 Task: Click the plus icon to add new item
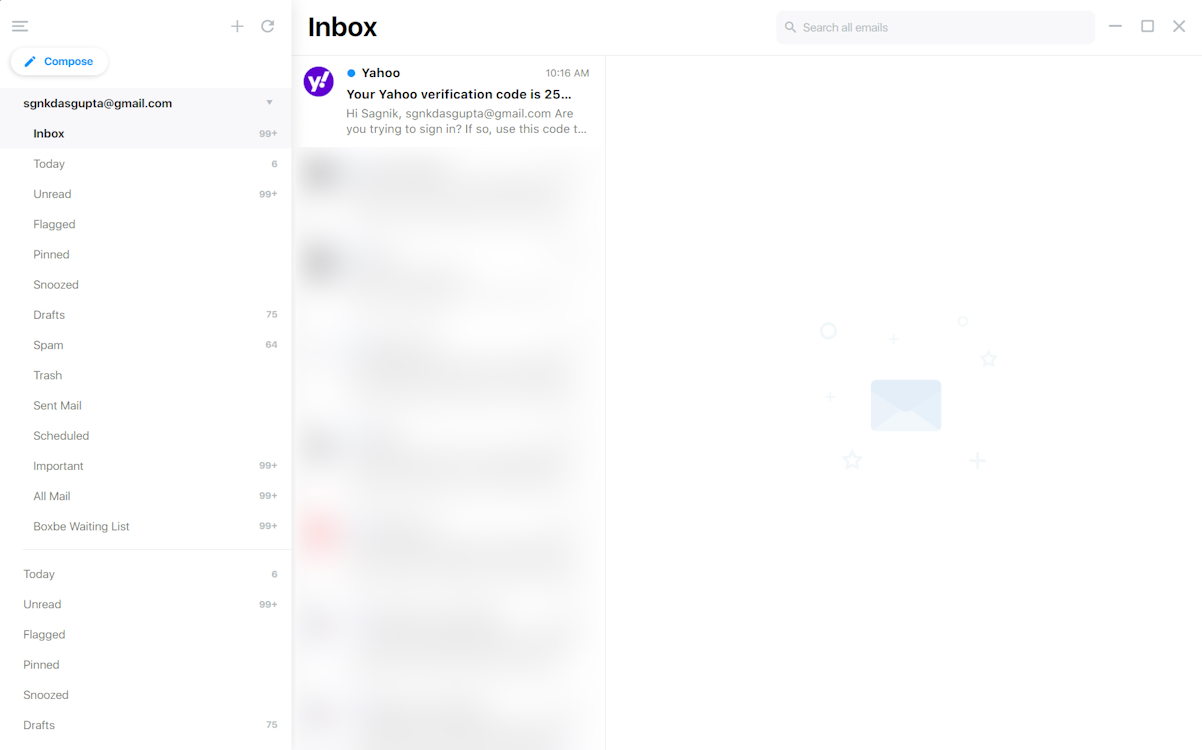click(x=237, y=26)
